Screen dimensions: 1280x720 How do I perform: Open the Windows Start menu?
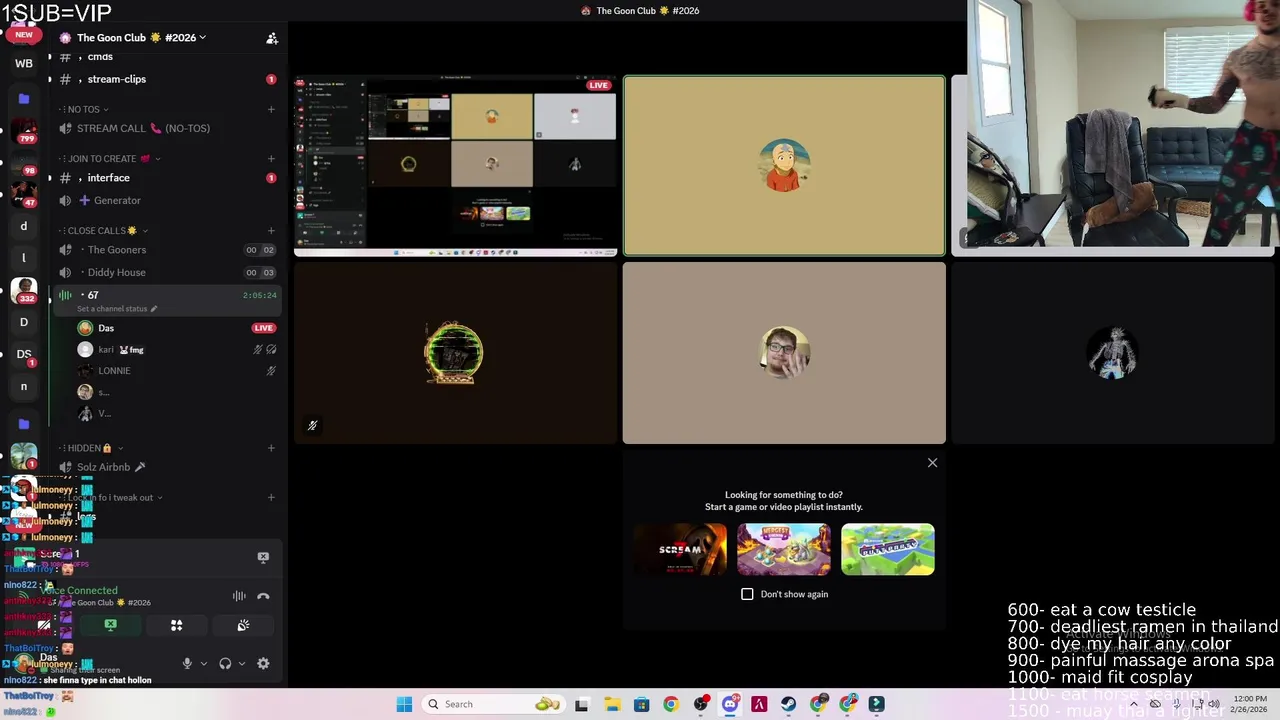coord(404,704)
